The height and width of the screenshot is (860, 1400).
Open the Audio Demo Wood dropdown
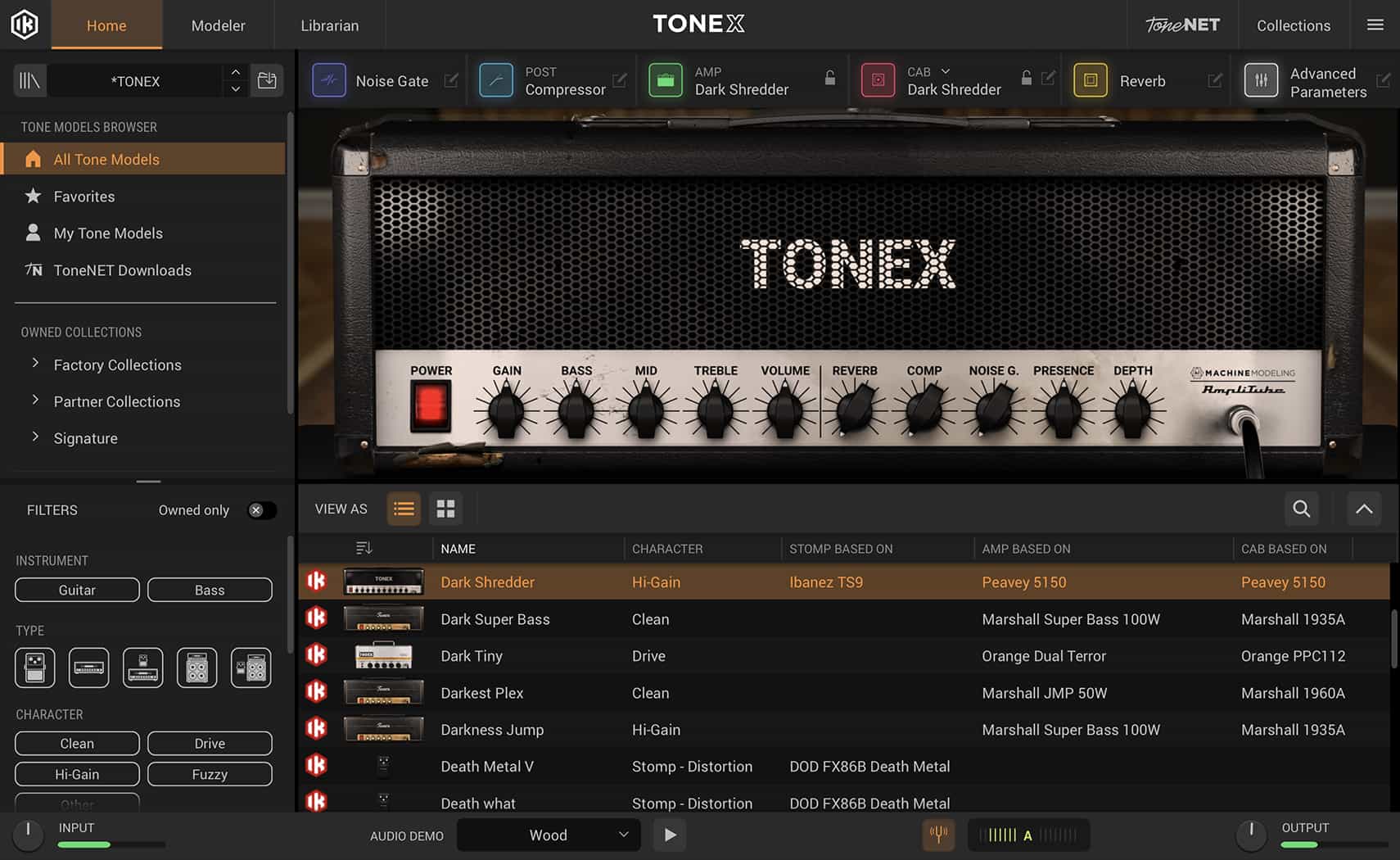548,835
